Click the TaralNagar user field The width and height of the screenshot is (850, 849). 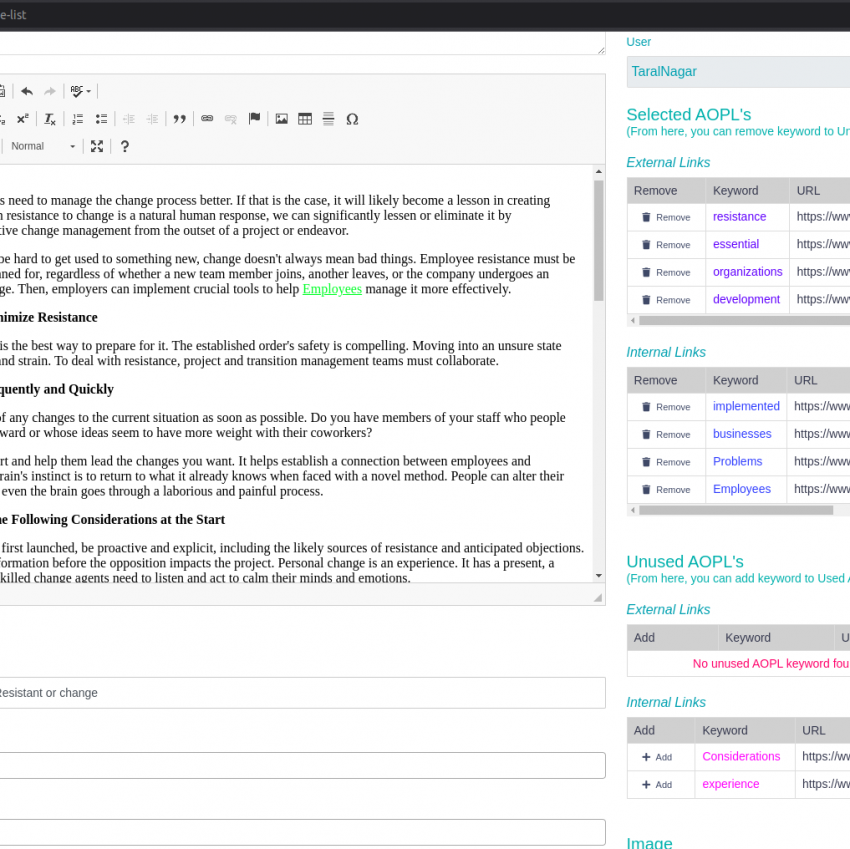coord(738,72)
